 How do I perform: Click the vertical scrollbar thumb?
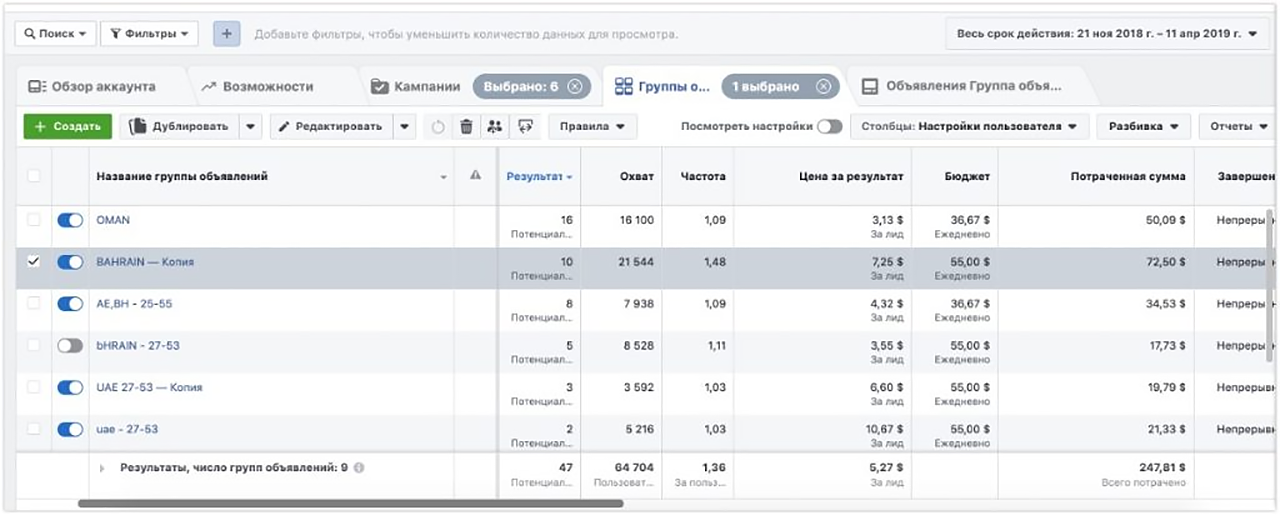[1271, 285]
